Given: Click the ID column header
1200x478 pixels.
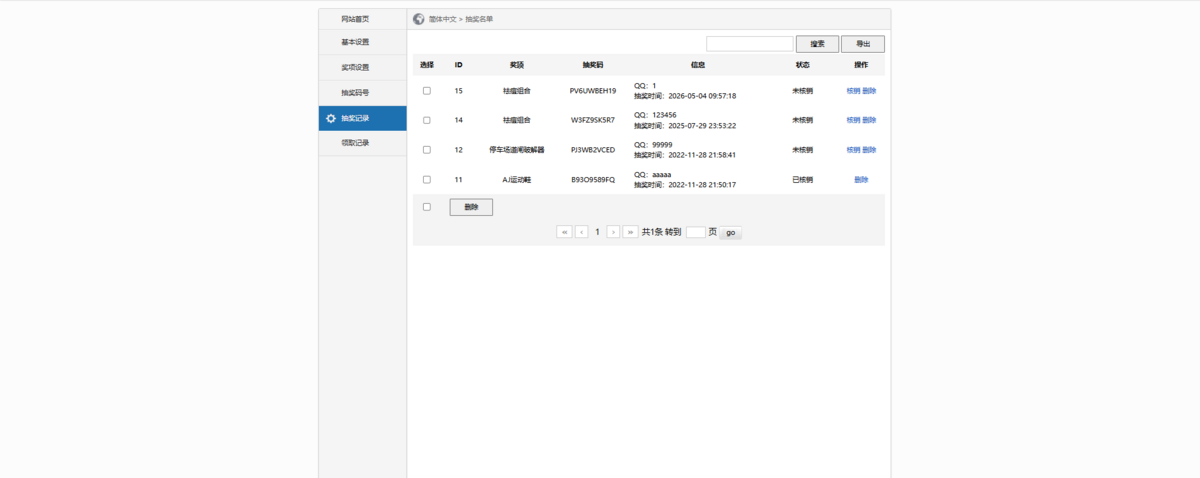Looking at the screenshot, I should click(x=458, y=65).
